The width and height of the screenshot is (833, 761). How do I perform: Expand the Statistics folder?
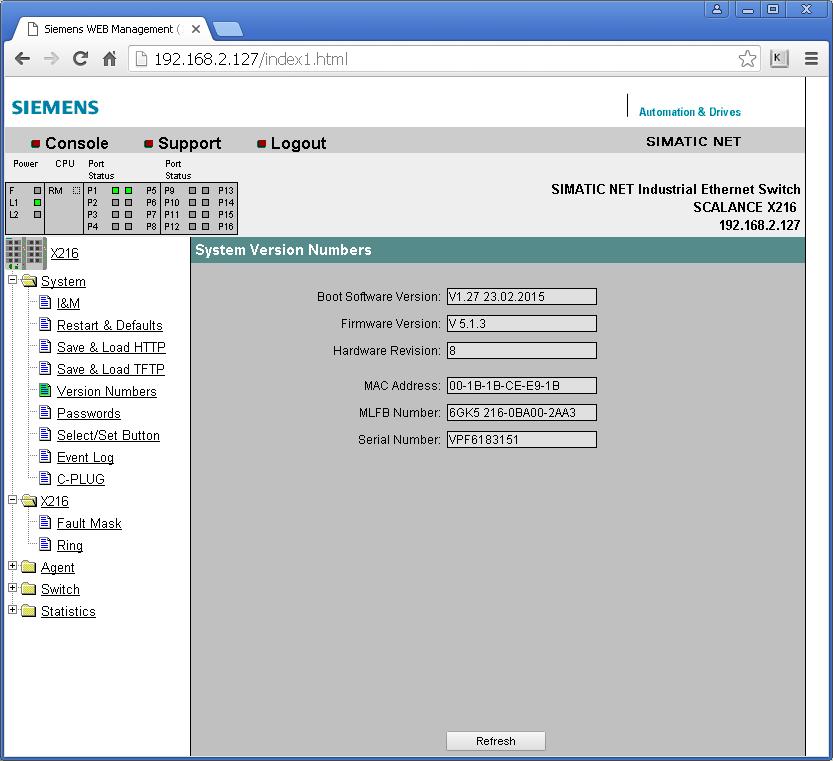13,611
